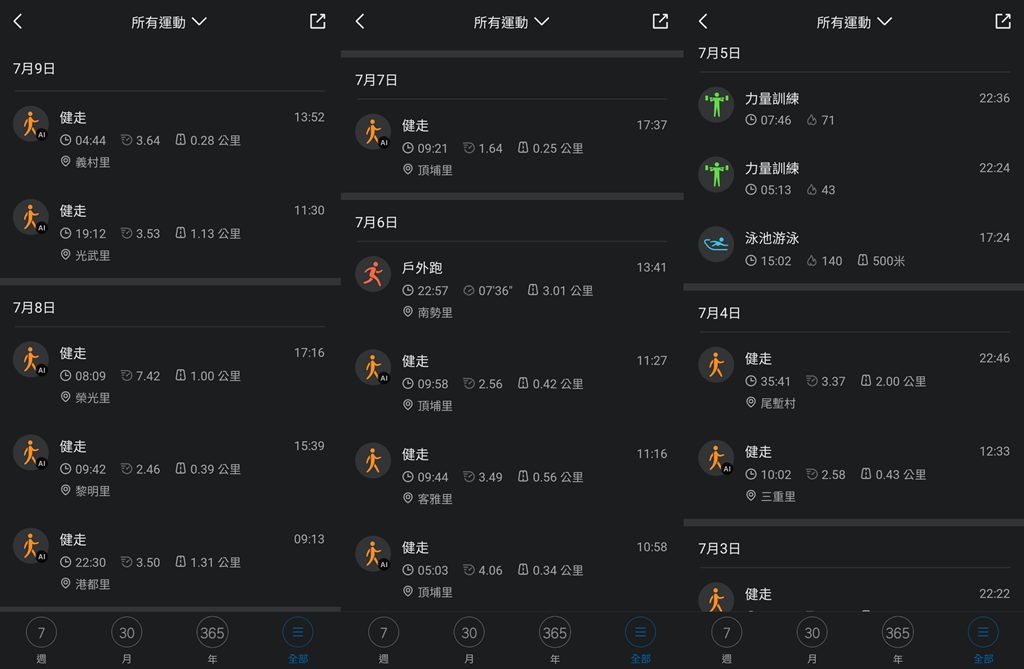
Task: Open the 港都里 健走 record at 09:13
Action: [x=169, y=561]
